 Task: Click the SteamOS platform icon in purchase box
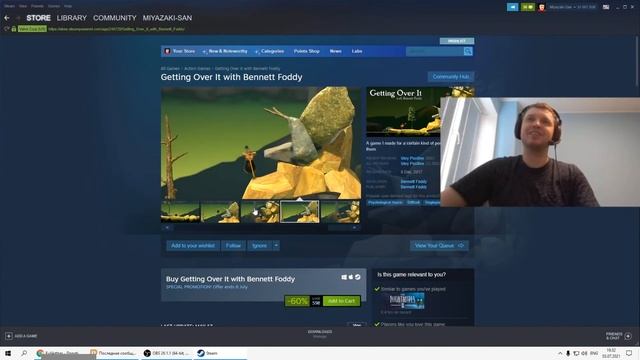pyautogui.click(x=358, y=277)
